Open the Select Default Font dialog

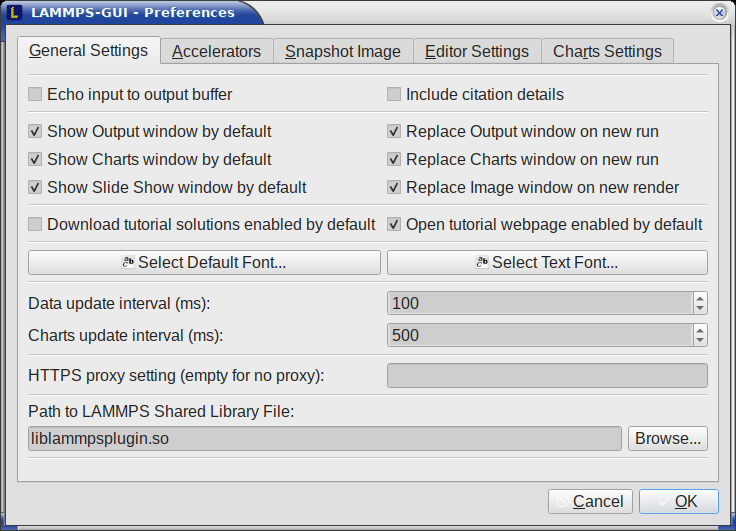(x=204, y=262)
